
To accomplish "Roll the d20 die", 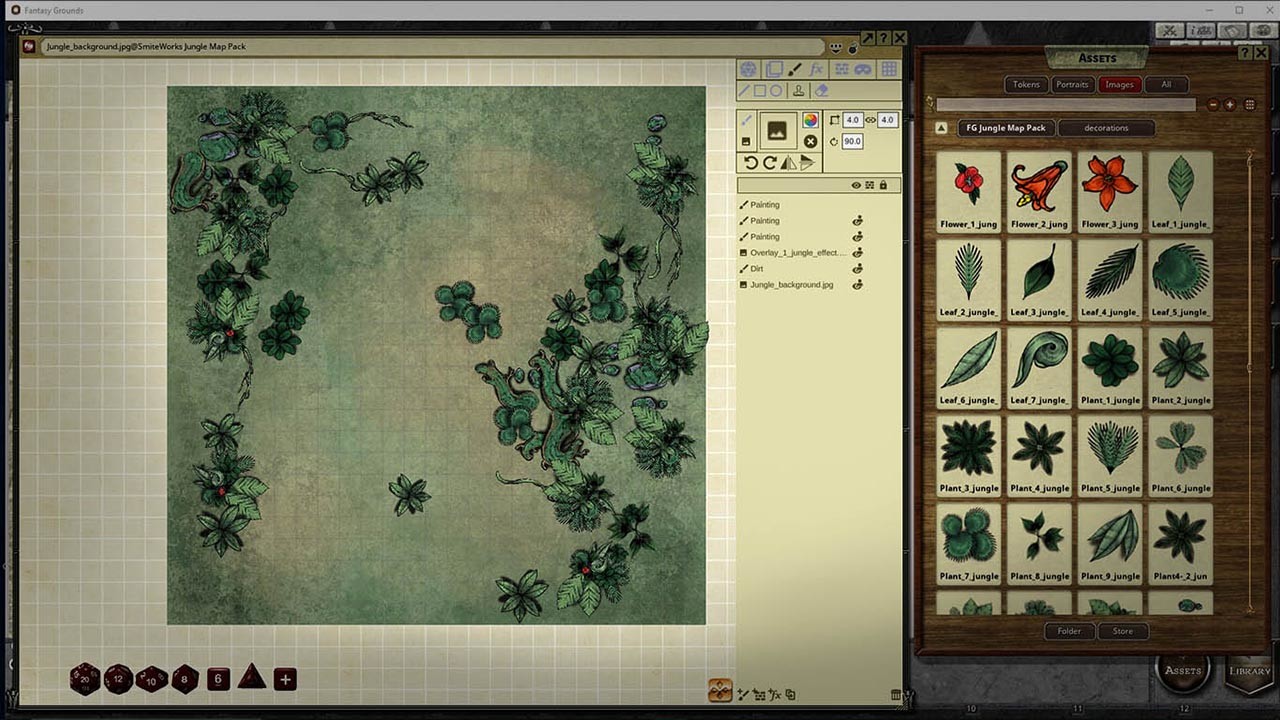I will 84,680.
